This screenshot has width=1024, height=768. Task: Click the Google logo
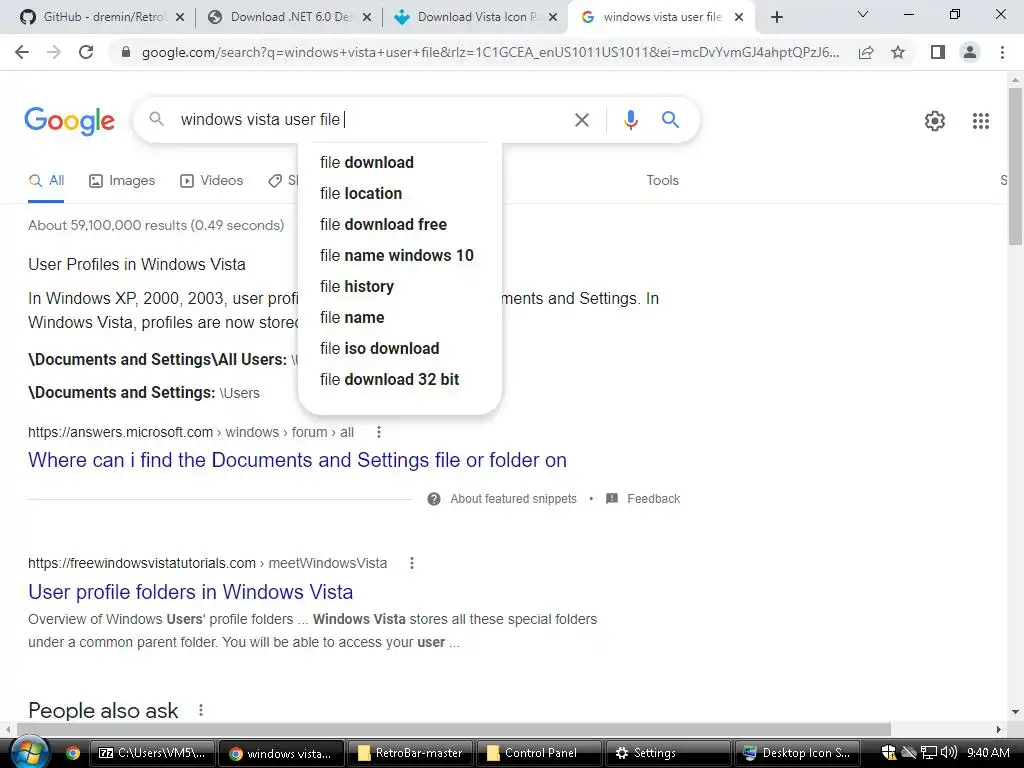coord(69,121)
